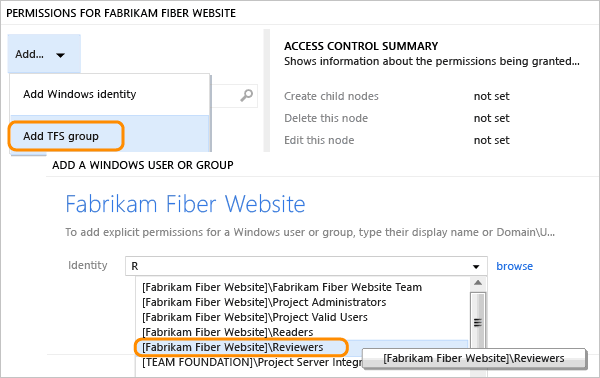Select Project Administrators group entry
The image size is (600, 378).
coord(264,302)
